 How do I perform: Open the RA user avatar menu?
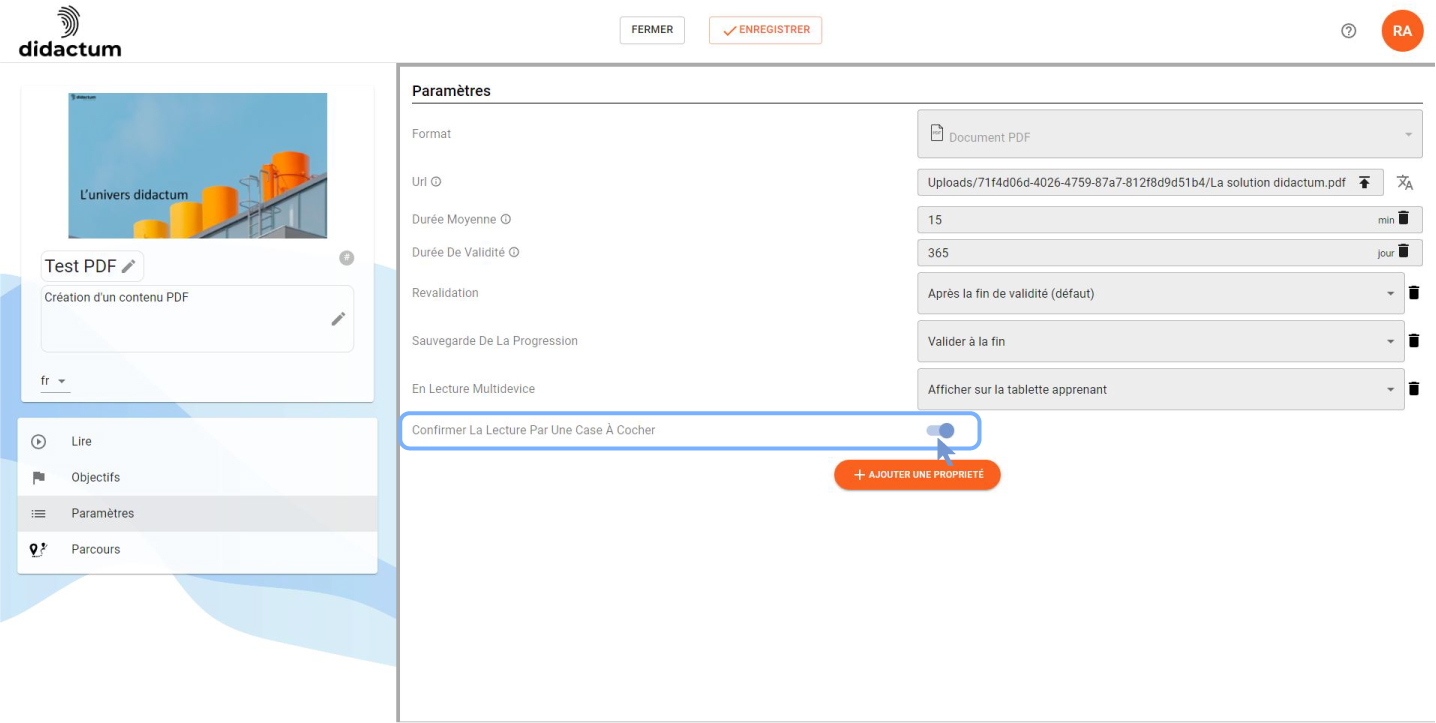click(x=1402, y=31)
